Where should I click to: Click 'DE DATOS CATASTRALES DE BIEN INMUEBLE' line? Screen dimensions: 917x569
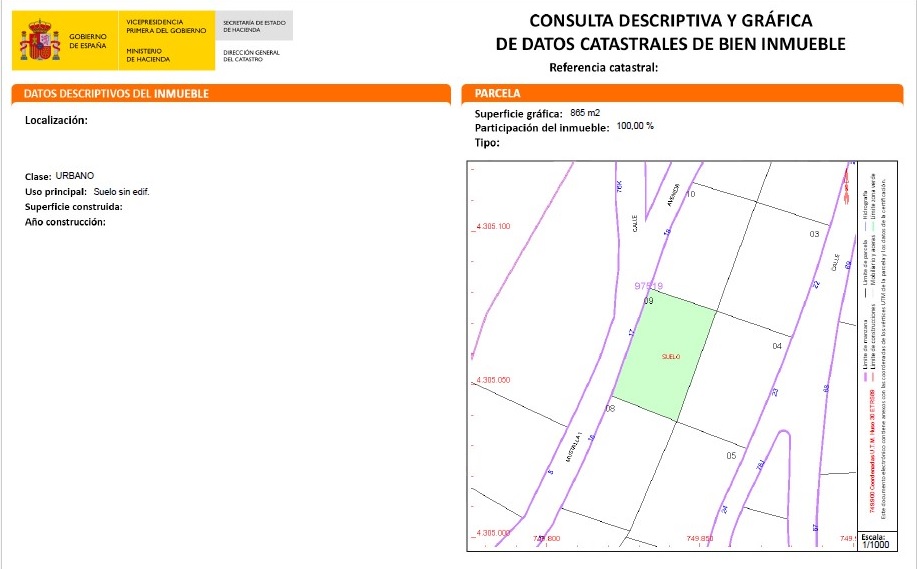pos(671,44)
